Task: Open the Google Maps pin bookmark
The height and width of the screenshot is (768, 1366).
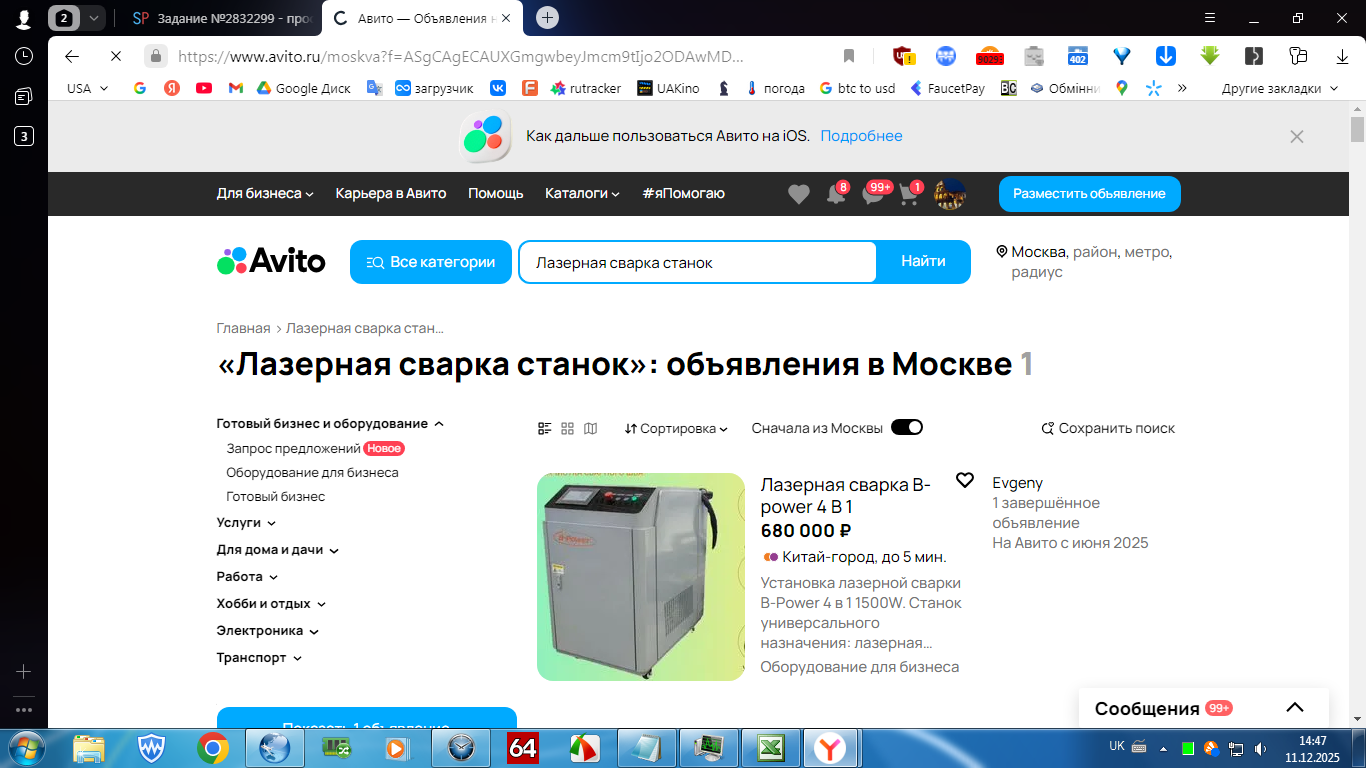Action: [1122, 88]
